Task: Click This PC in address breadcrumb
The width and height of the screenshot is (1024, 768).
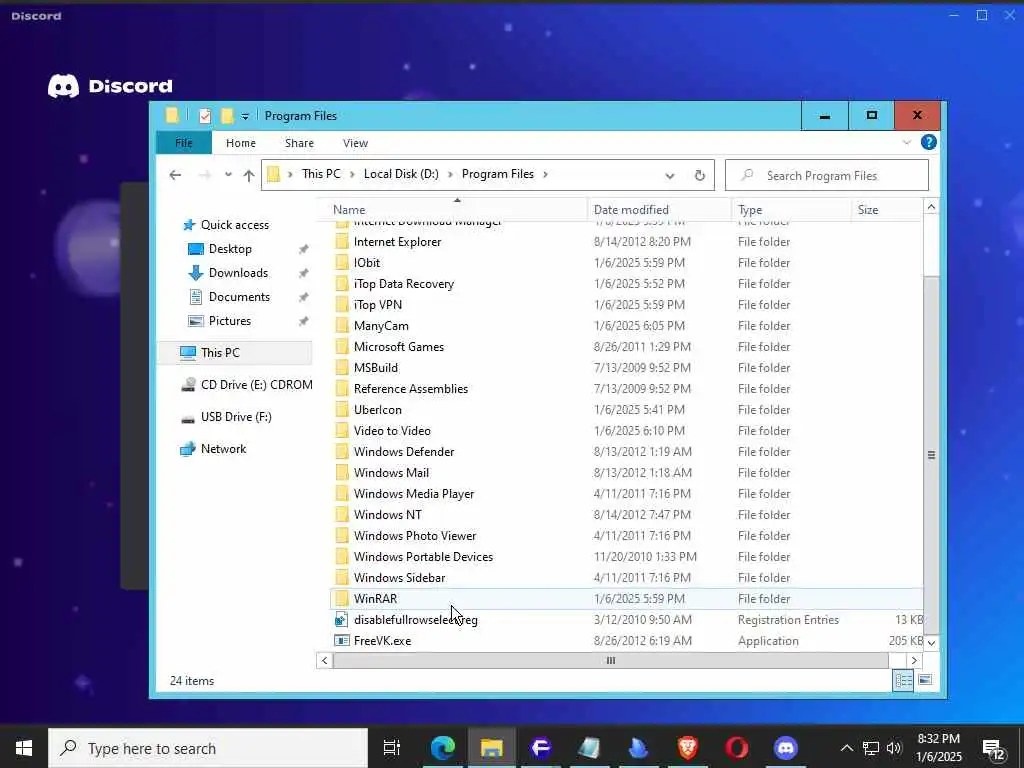Action: pos(321,174)
